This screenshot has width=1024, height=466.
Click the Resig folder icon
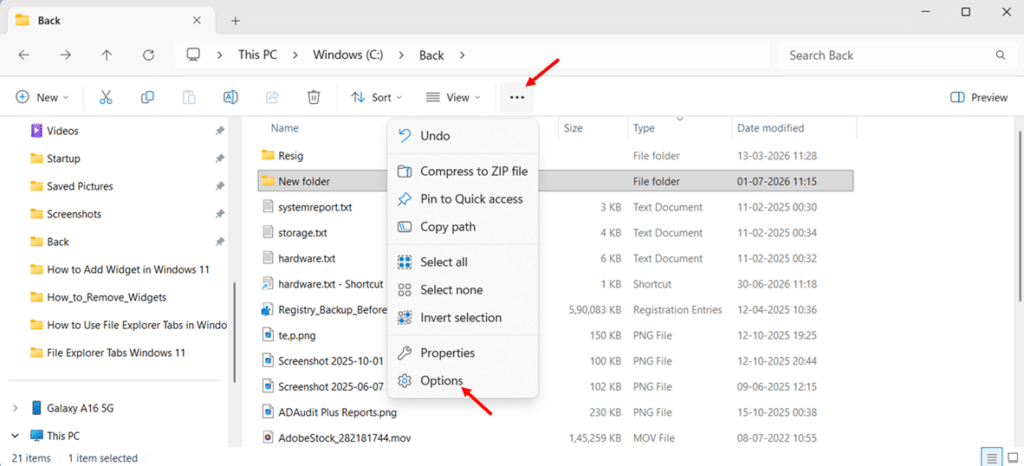[268, 156]
